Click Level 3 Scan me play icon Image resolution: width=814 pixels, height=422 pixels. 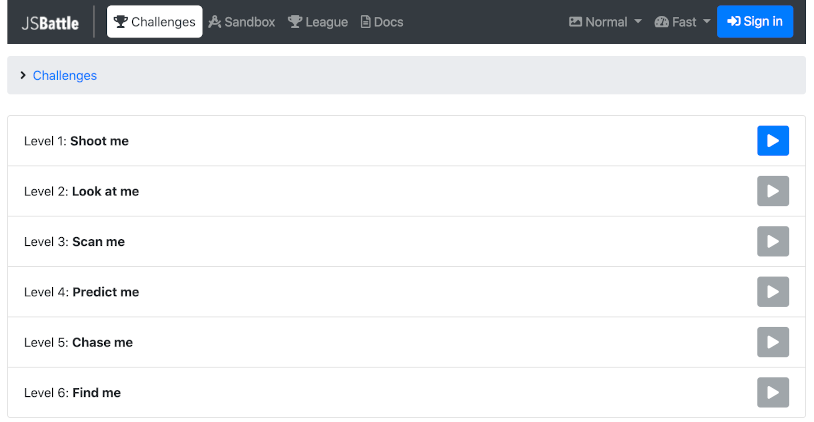[x=772, y=241]
